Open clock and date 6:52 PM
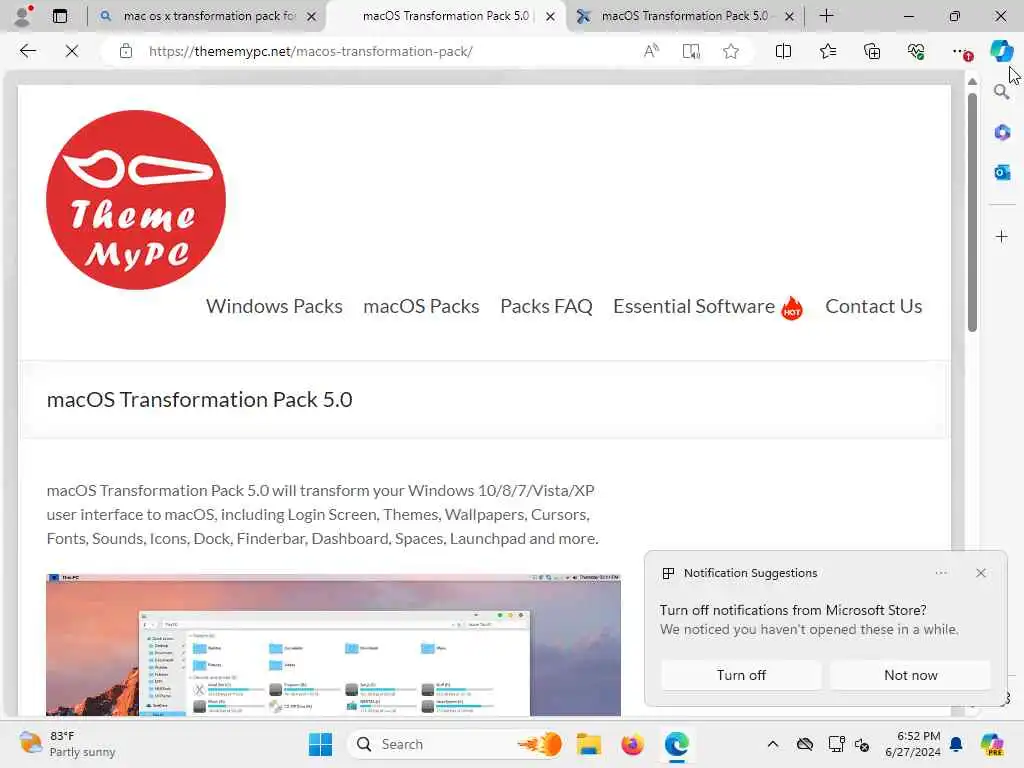1024x768 pixels. pyautogui.click(x=912, y=744)
